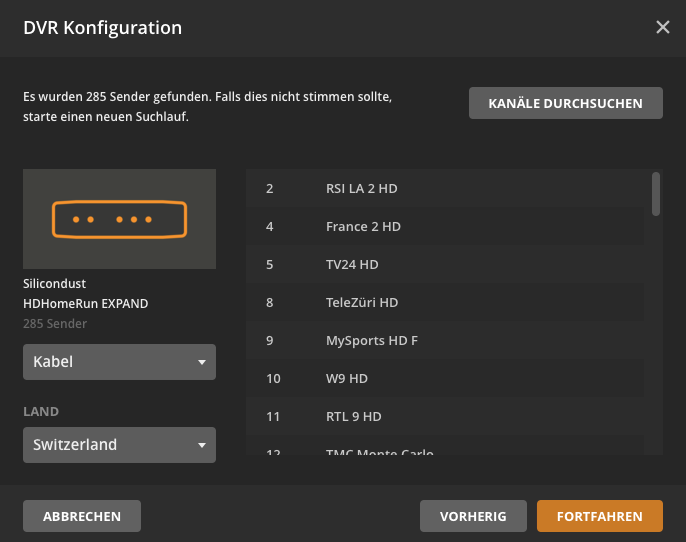Pick channel 8 TeleZüri HD
The image size is (686, 542).
(x=444, y=302)
